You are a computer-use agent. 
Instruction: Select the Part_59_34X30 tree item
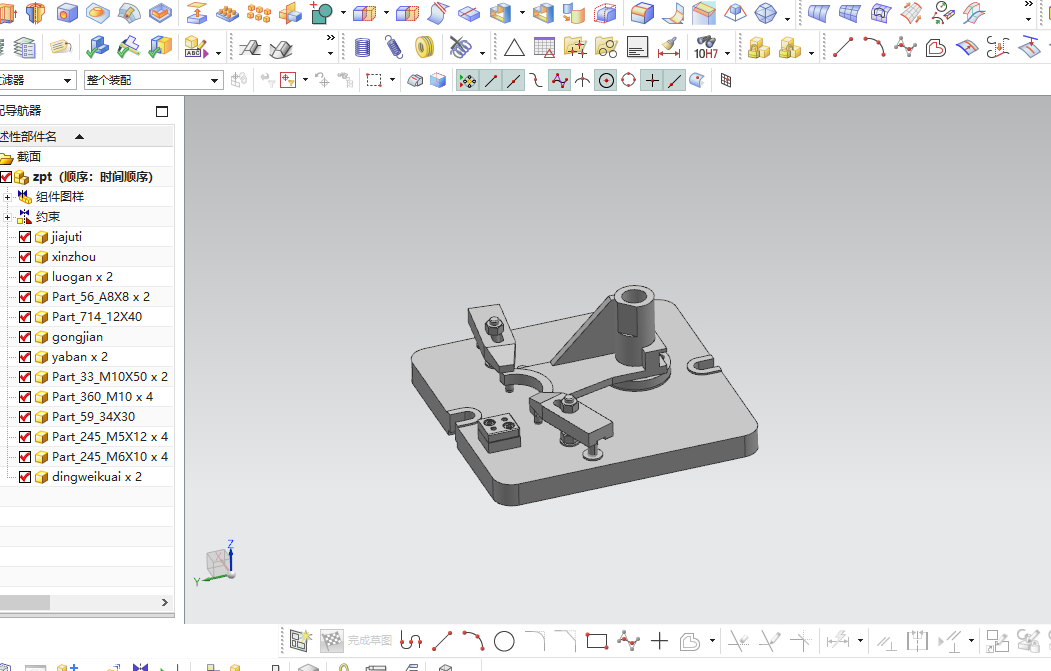tap(93, 417)
